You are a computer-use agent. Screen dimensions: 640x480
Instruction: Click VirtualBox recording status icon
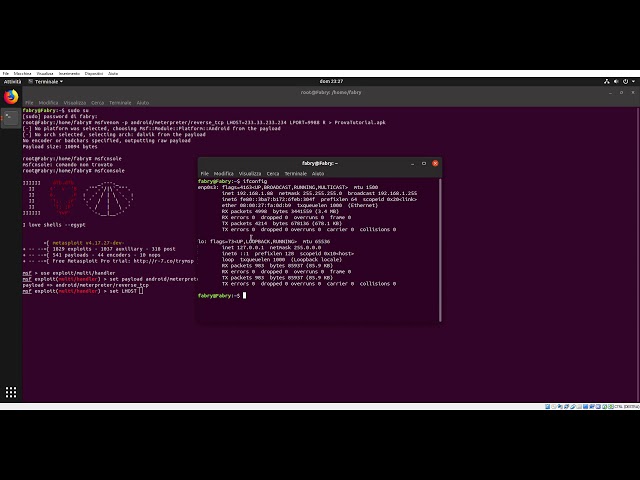(592, 407)
